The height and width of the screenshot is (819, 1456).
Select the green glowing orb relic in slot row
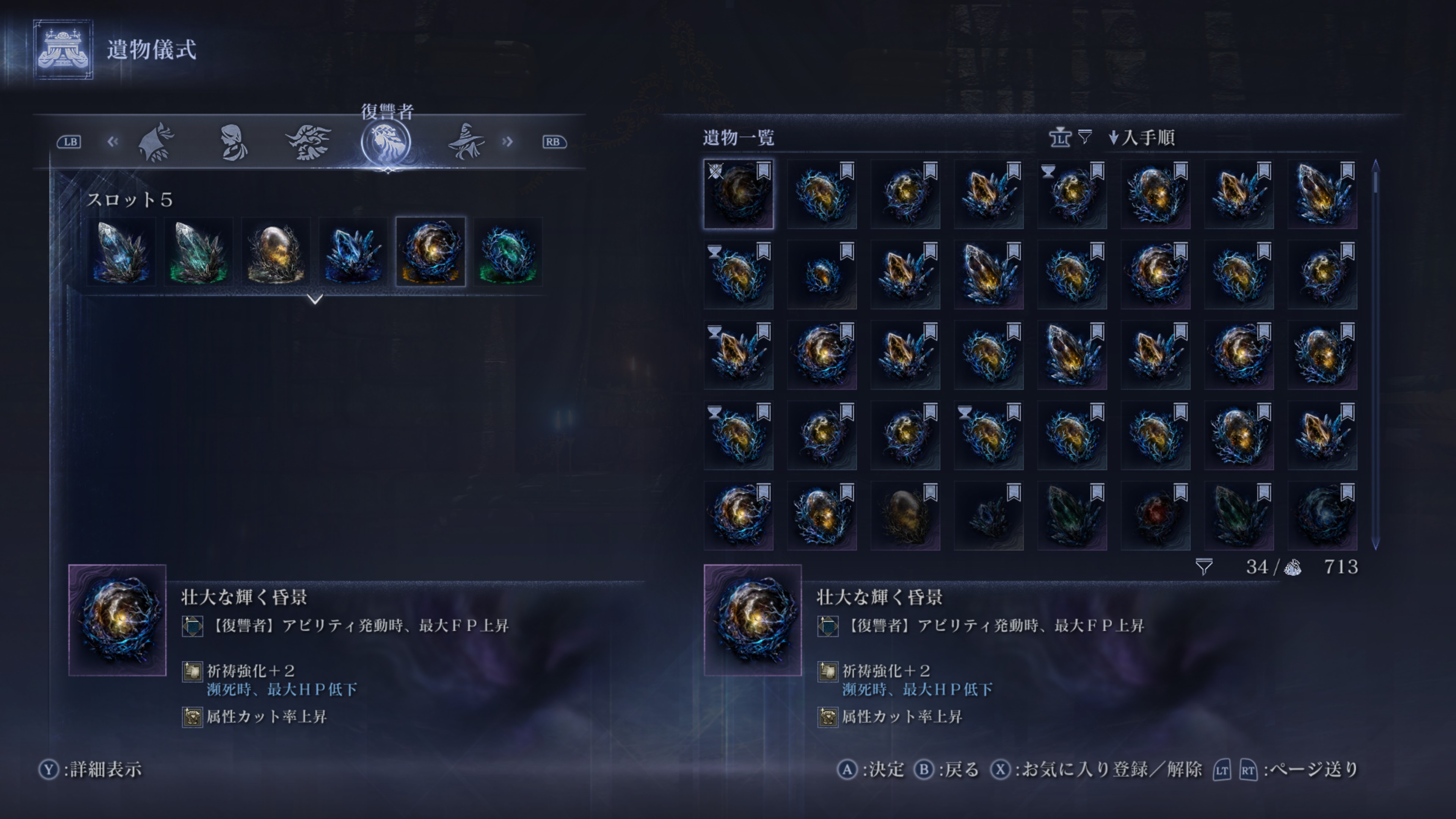click(x=508, y=252)
